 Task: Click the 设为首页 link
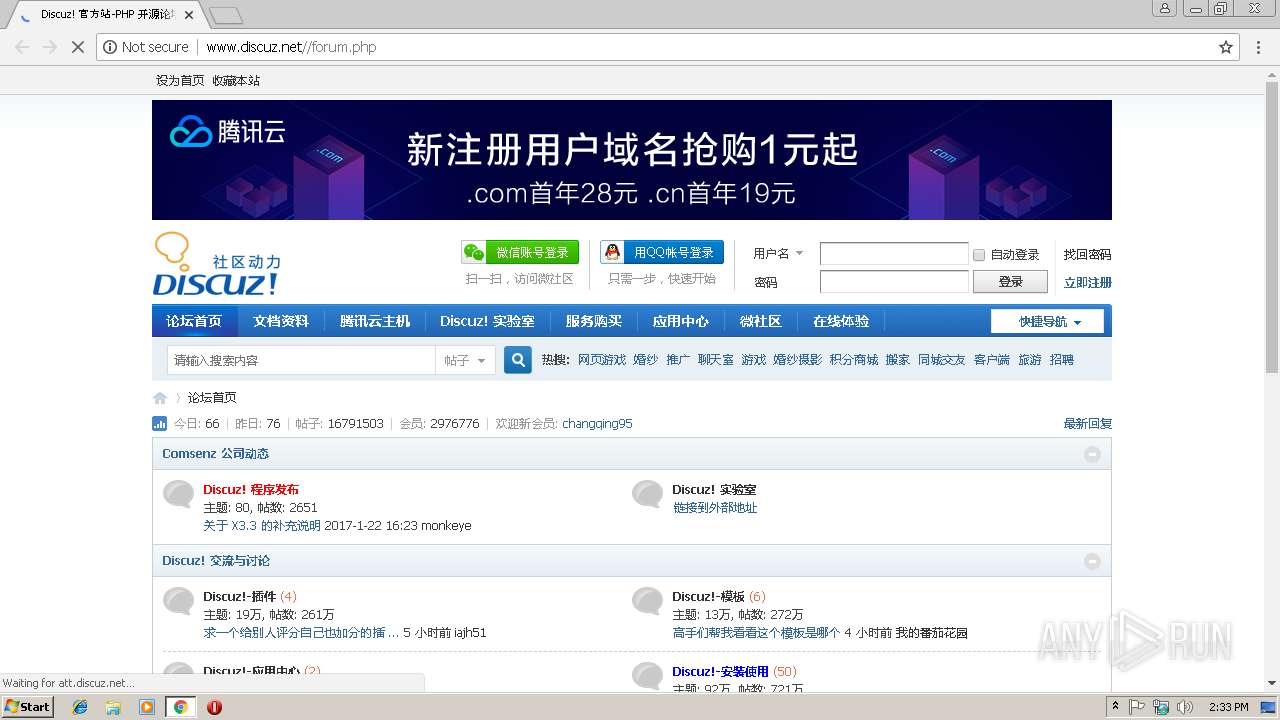(180, 81)
